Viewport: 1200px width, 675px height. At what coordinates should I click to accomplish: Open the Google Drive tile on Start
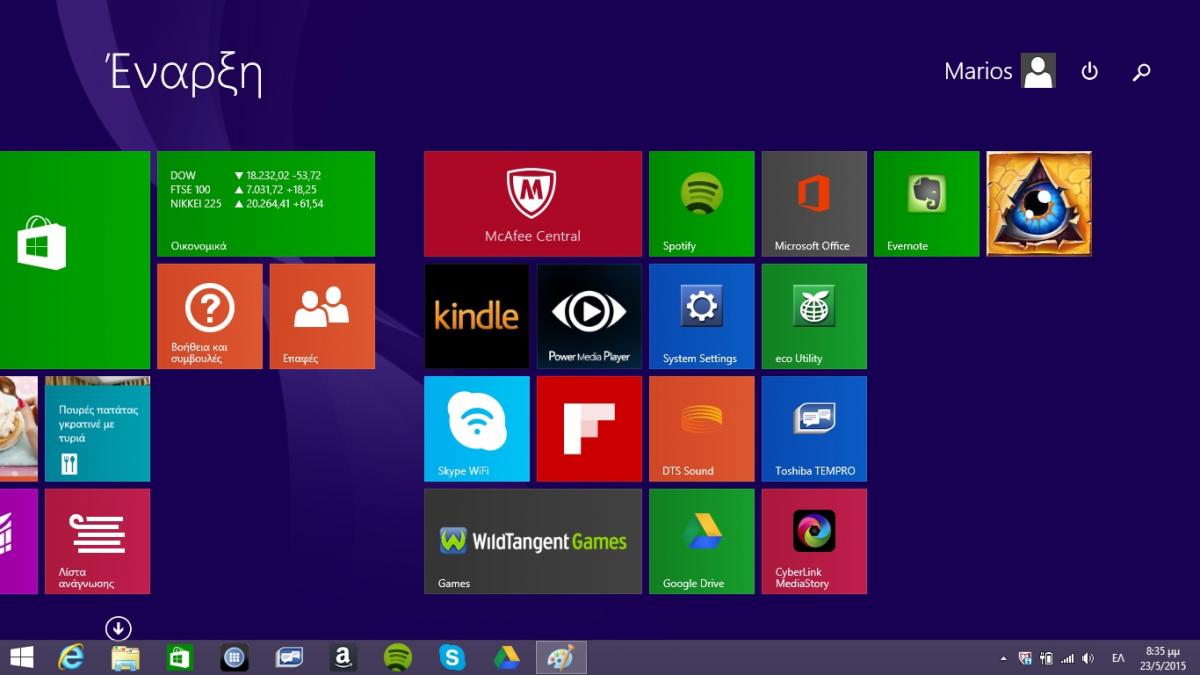click(702, 541)
